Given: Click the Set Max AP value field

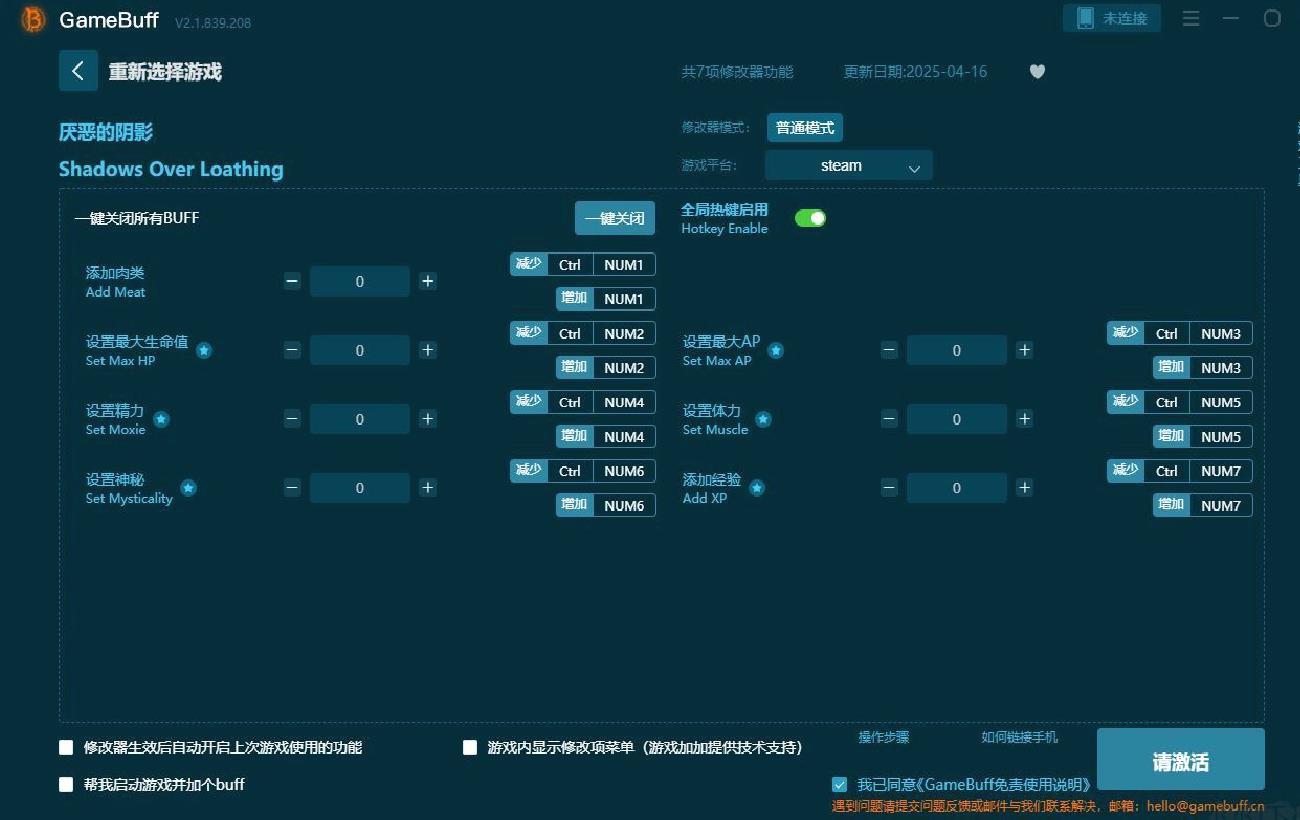Looking at the screenshot, I should click(957, 351).
